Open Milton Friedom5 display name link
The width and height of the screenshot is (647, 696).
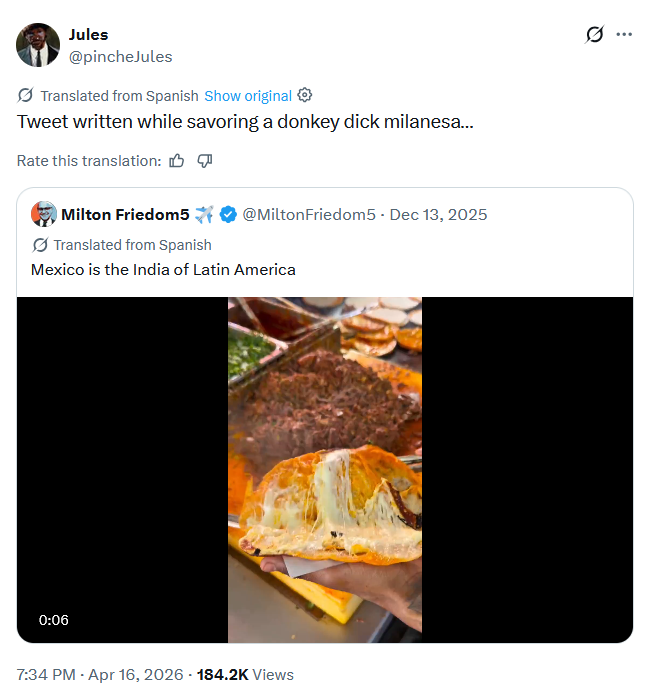[125, 214]
